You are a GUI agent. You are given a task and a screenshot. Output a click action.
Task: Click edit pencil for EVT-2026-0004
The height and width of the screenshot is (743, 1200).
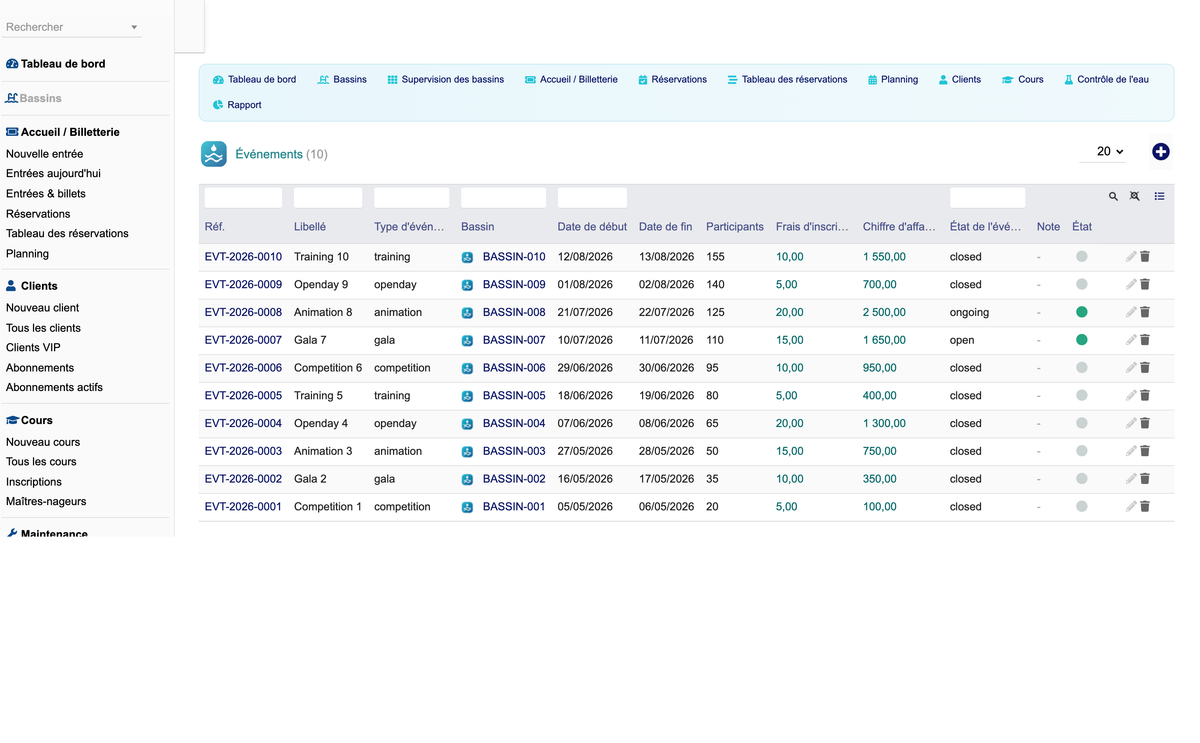1131,424
